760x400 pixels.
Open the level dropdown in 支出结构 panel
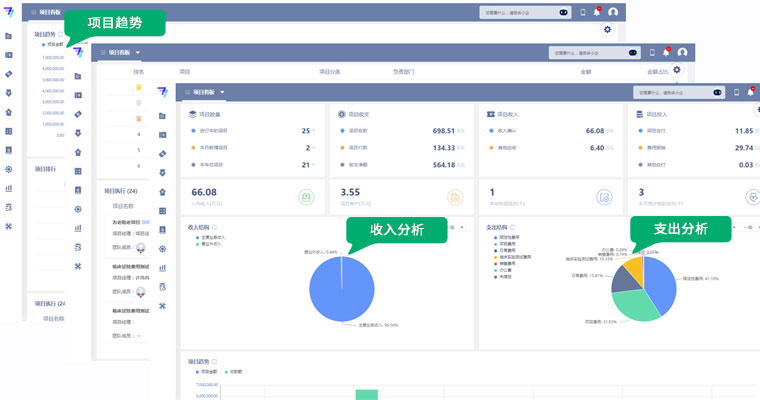pyautogui.click(x=746, y=228)
